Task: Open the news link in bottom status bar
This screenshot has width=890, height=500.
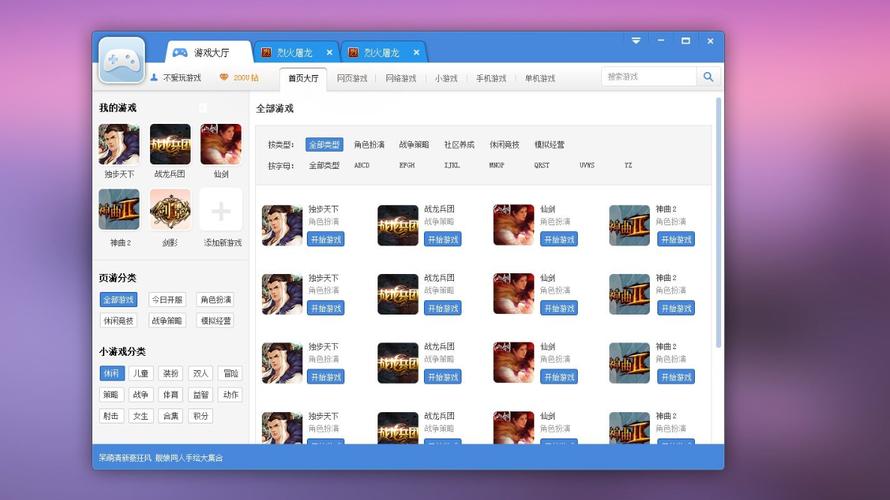Action: coord(161,457)
